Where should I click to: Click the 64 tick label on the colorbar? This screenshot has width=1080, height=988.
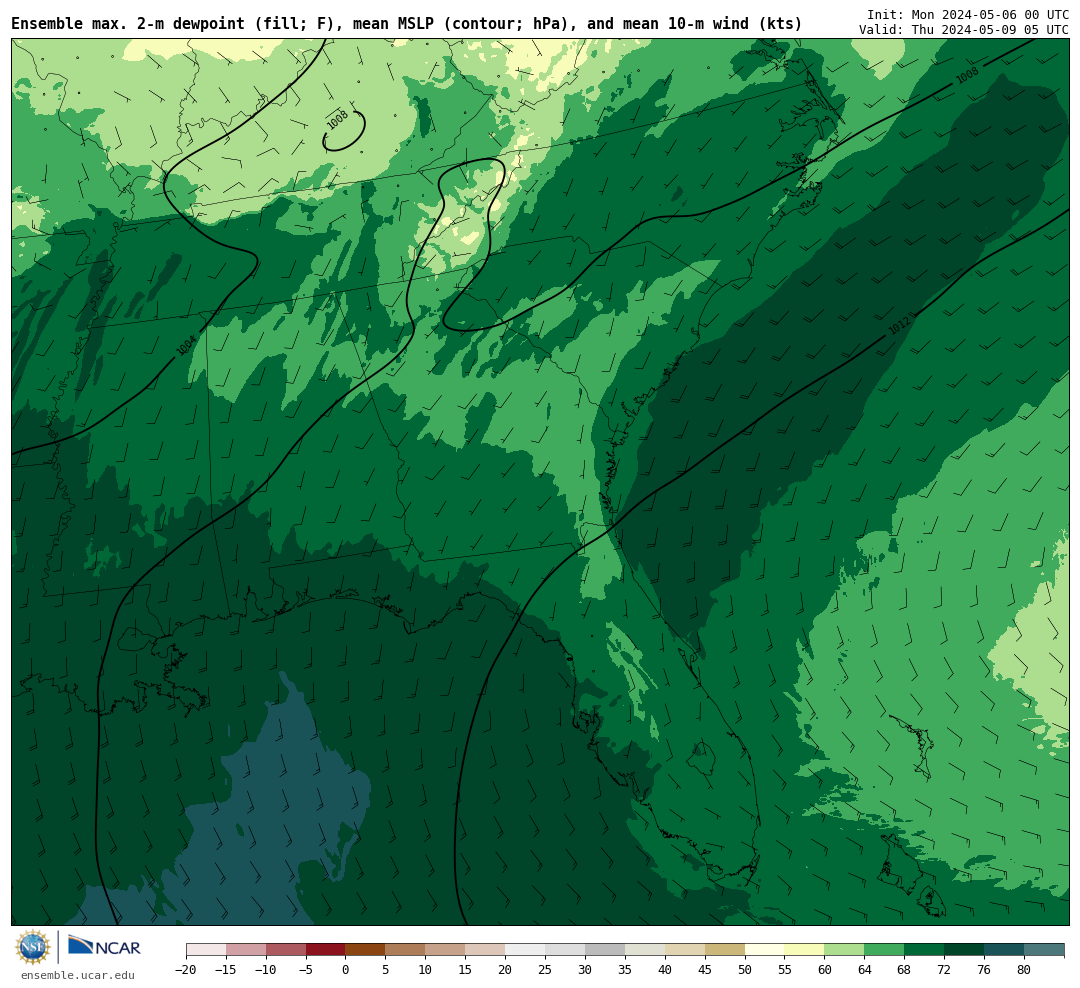click(x=864, y=969)
